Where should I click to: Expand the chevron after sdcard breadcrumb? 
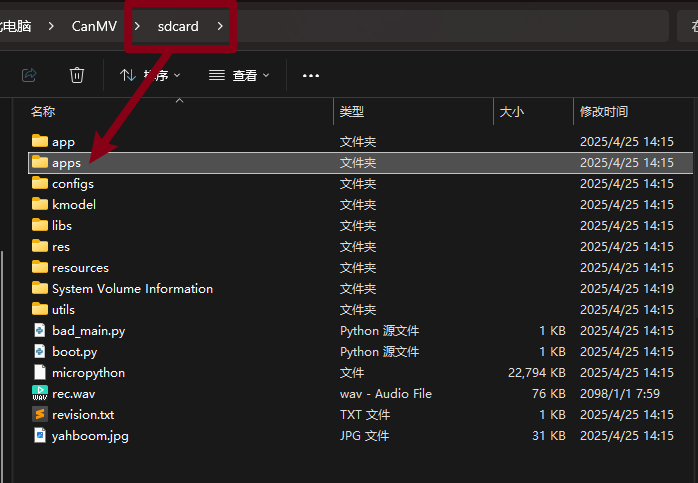220,26
